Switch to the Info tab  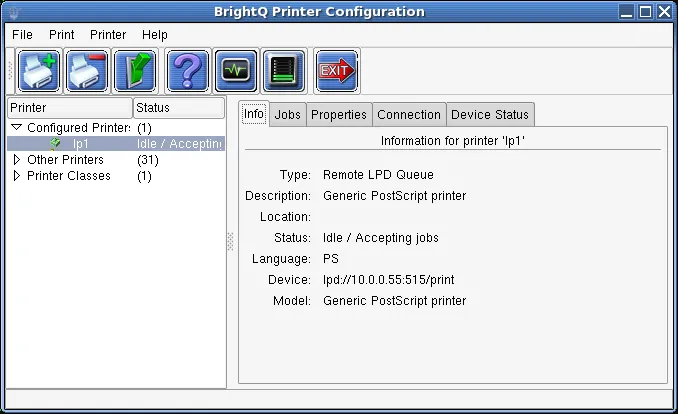[254, 114]
